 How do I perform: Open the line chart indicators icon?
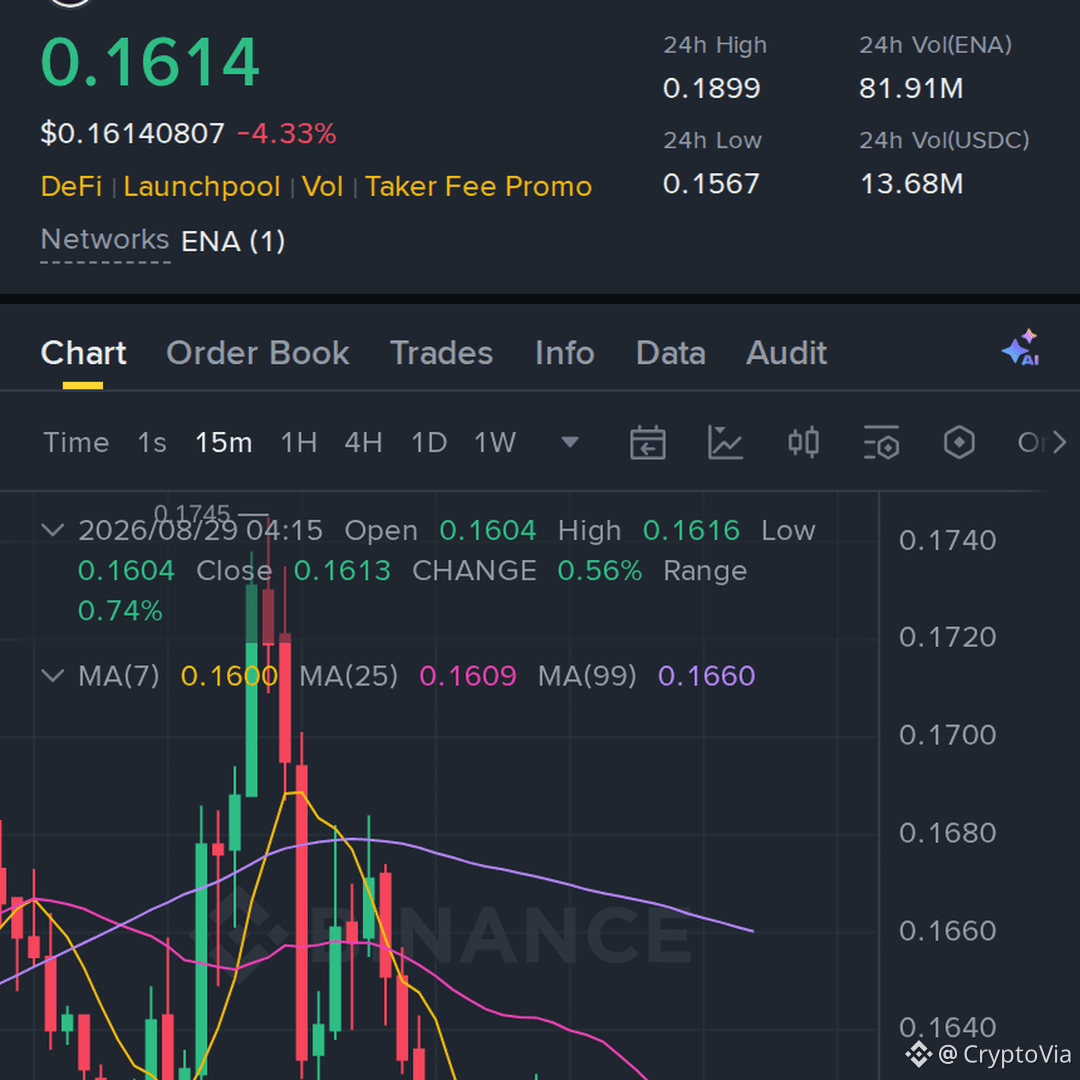[725, 442]
